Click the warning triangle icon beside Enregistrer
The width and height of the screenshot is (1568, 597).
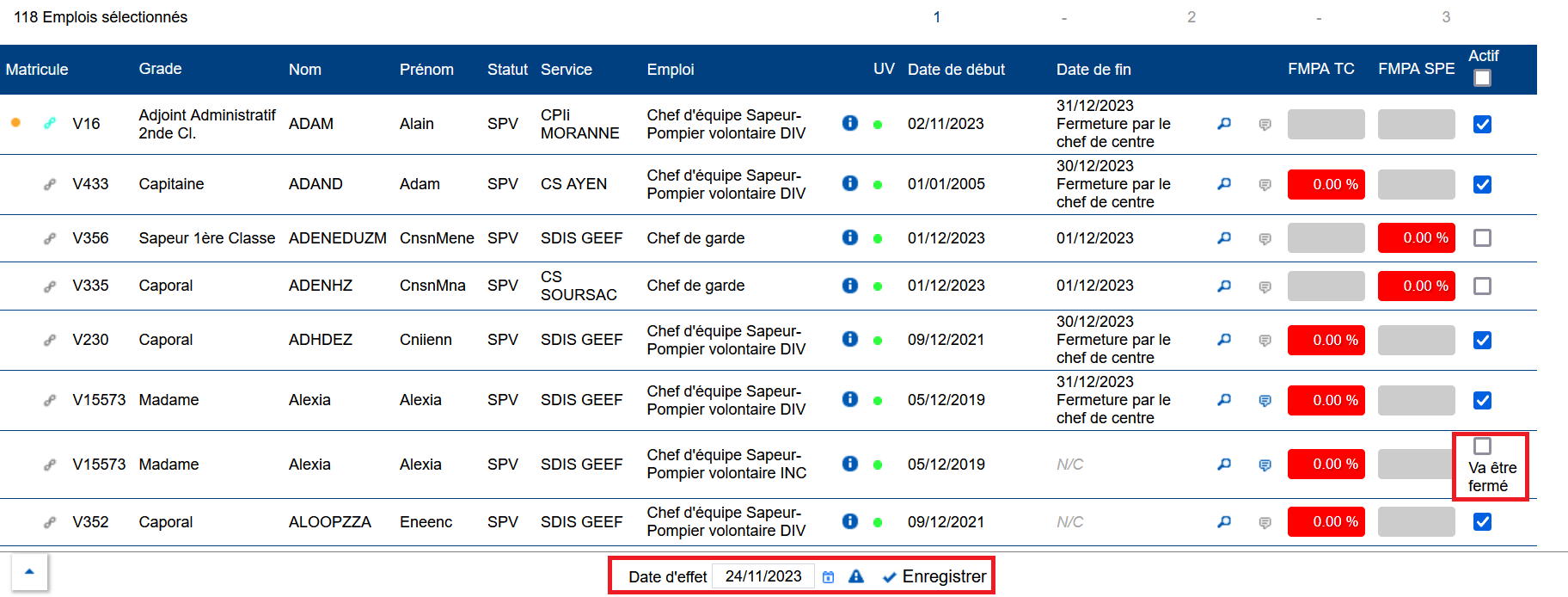856,576
